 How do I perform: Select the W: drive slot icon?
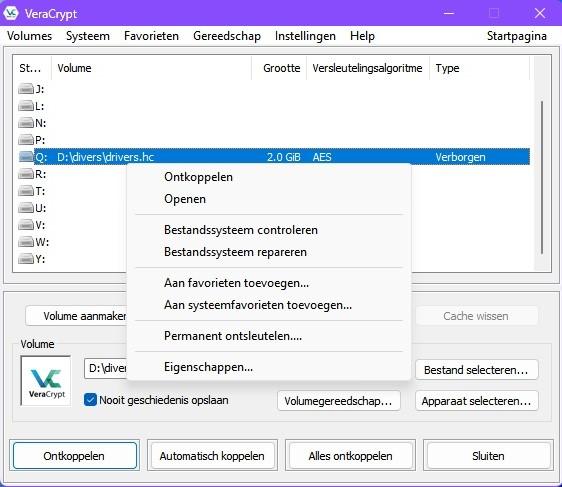point(26,242)
